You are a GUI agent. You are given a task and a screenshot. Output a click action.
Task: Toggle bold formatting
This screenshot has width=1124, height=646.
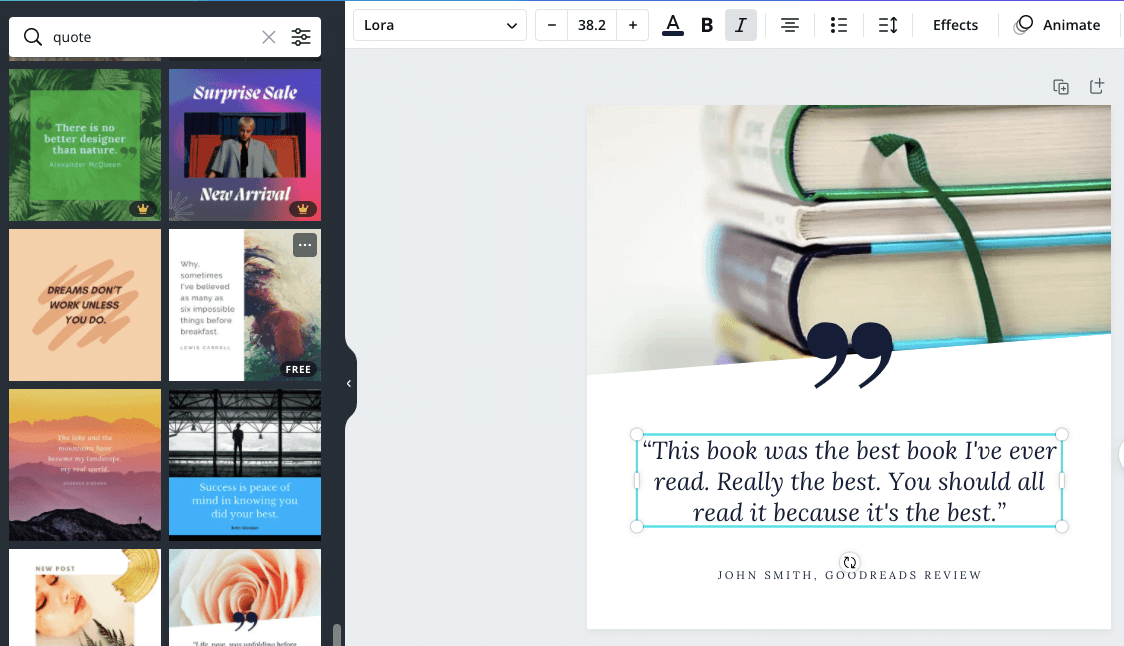pyautogui.click(x=707, y=25)
